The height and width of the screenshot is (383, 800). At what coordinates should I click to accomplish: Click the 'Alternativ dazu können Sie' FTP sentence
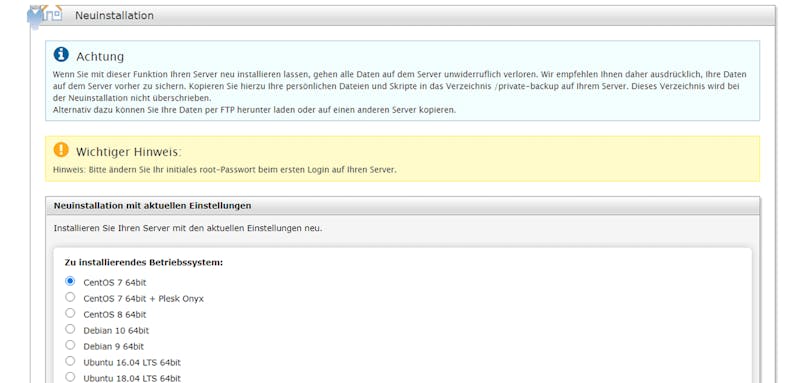click(254, 110)
